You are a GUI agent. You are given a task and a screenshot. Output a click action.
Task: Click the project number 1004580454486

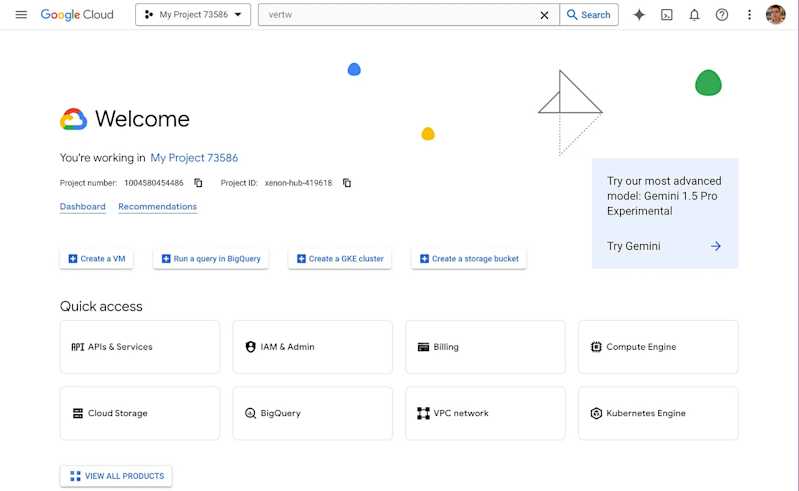pyautogui.click(x=154, y=183)
